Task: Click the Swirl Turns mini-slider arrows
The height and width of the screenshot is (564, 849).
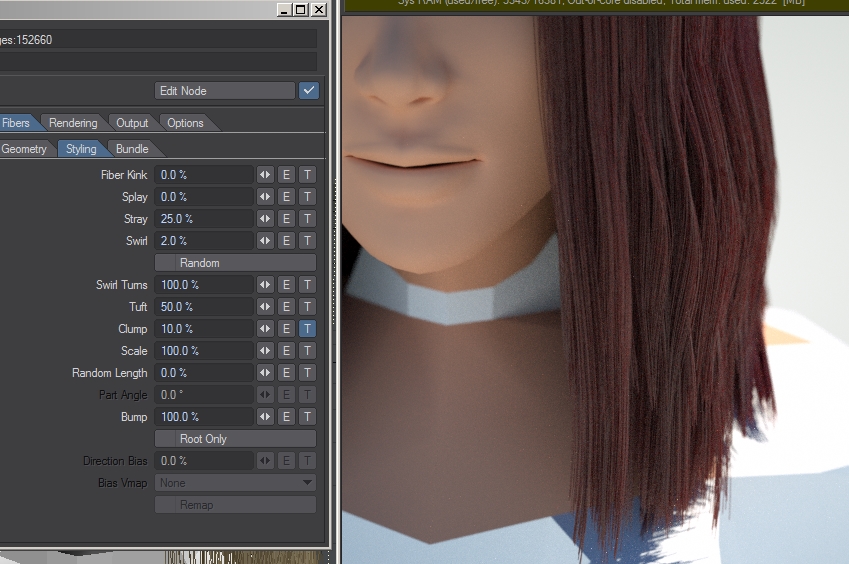Action: tap(265, 285)
